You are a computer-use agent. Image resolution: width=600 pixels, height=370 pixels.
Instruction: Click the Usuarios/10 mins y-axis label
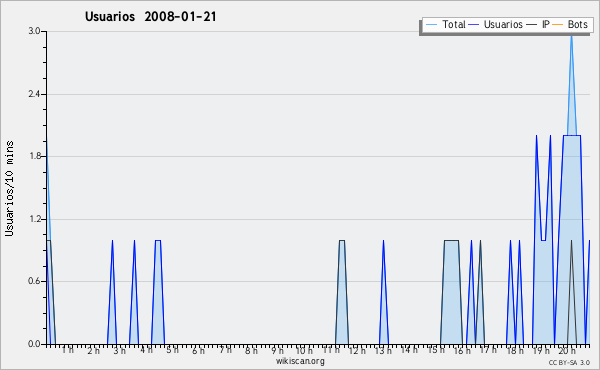click(x=9, y=188)
